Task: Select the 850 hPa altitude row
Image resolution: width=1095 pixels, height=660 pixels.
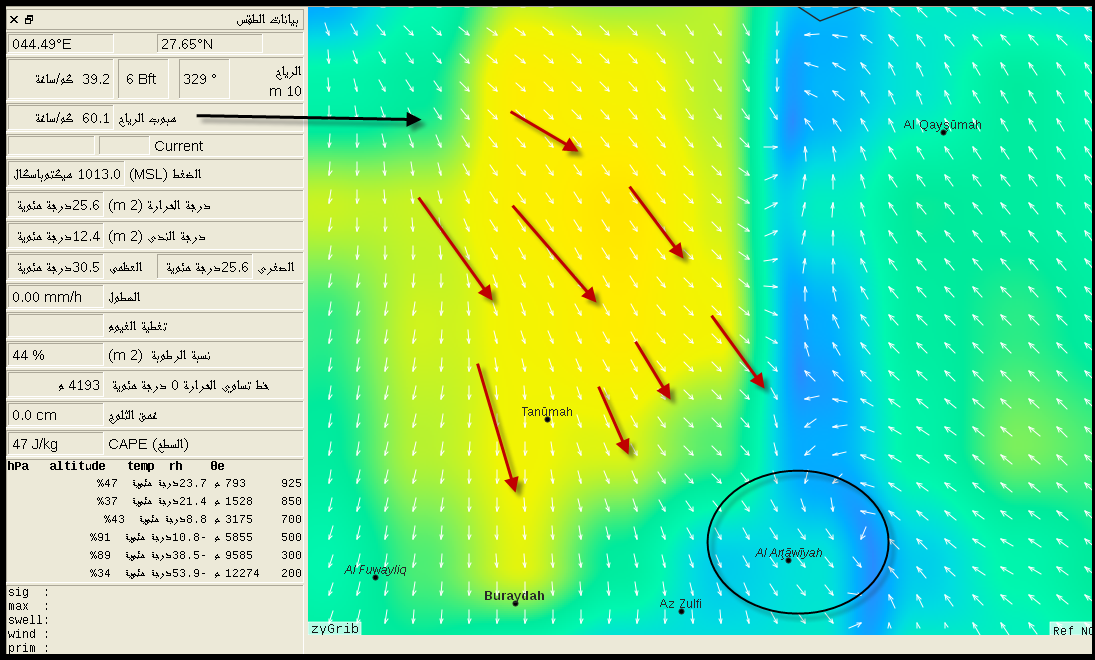Action: 154,501
